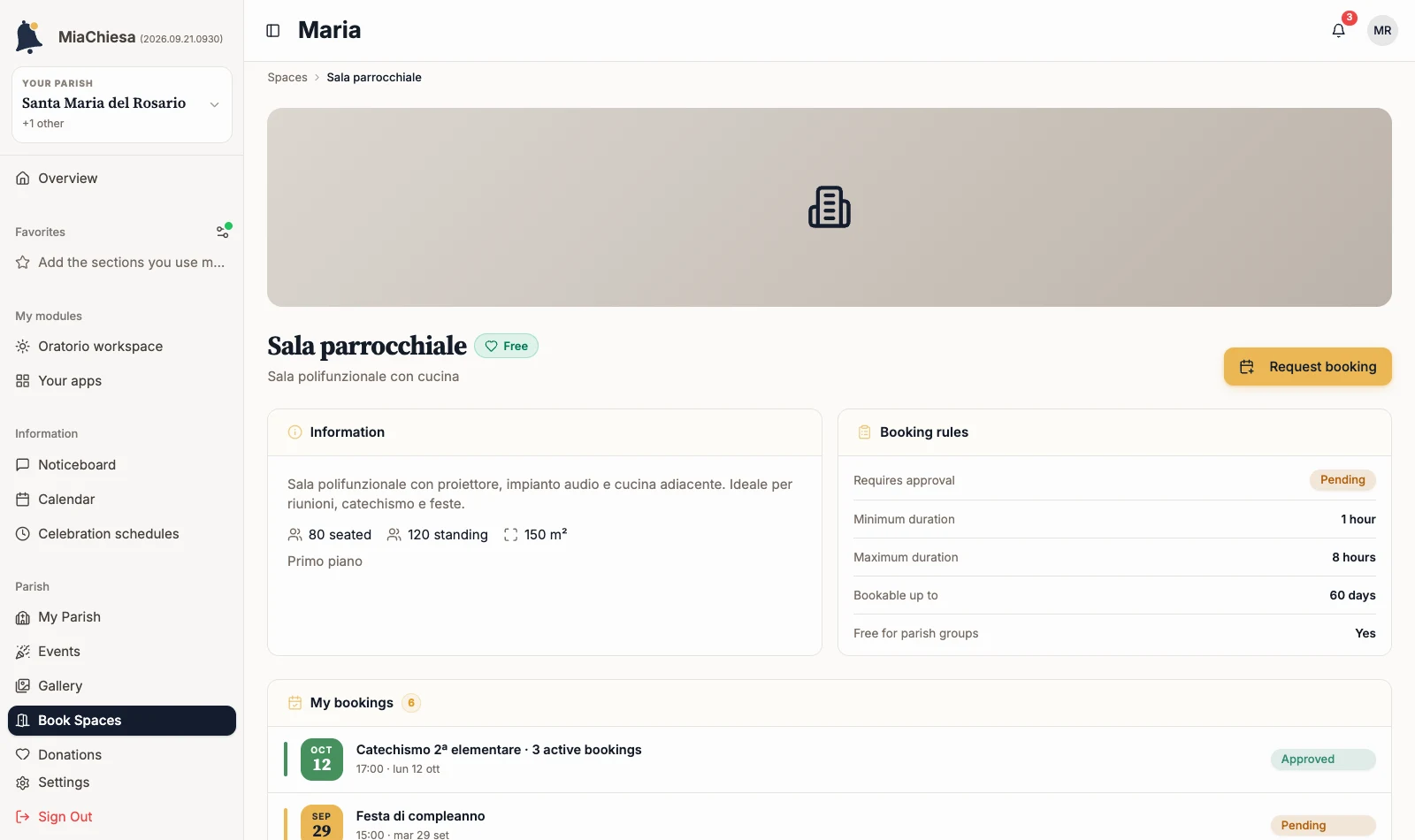This screenshot has height=840, width=1415.
Task: Click the Spaces breadcrumb link
Action: point(287,78)
